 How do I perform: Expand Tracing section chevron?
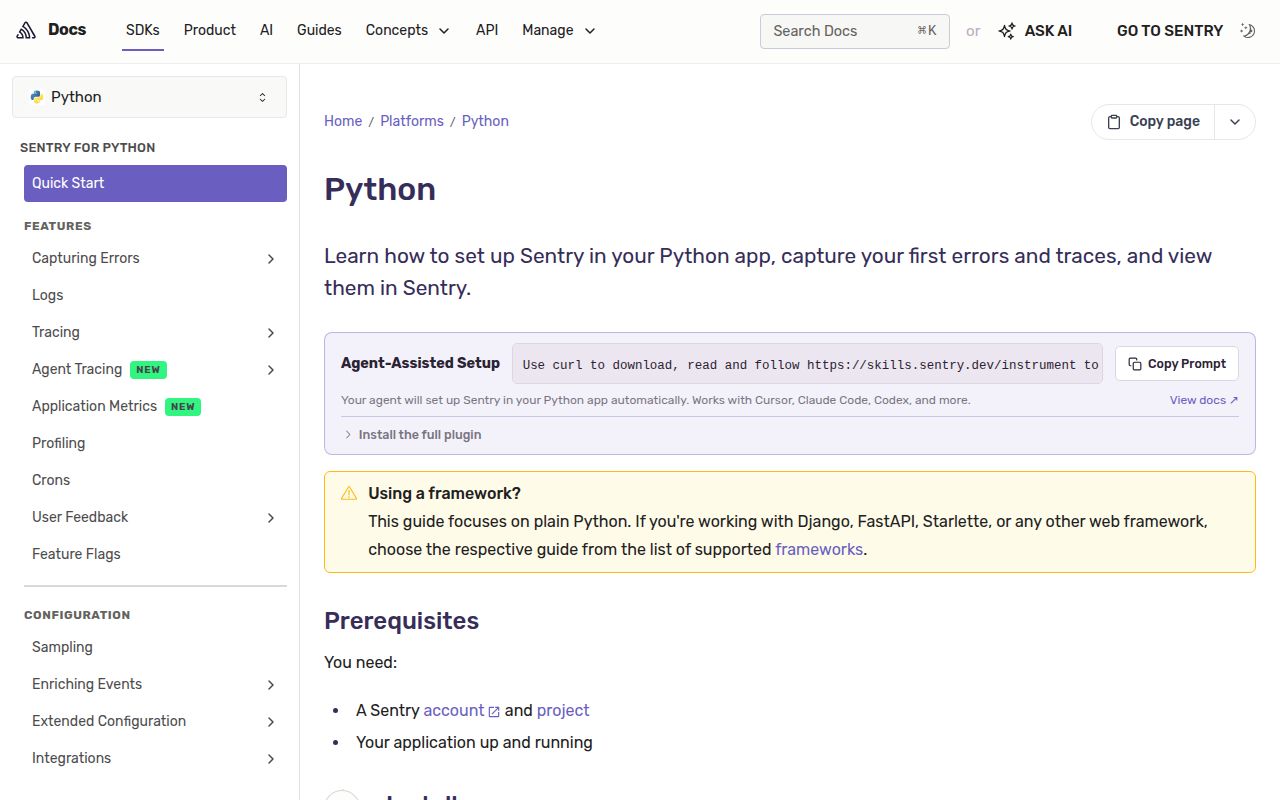(271, 333)
